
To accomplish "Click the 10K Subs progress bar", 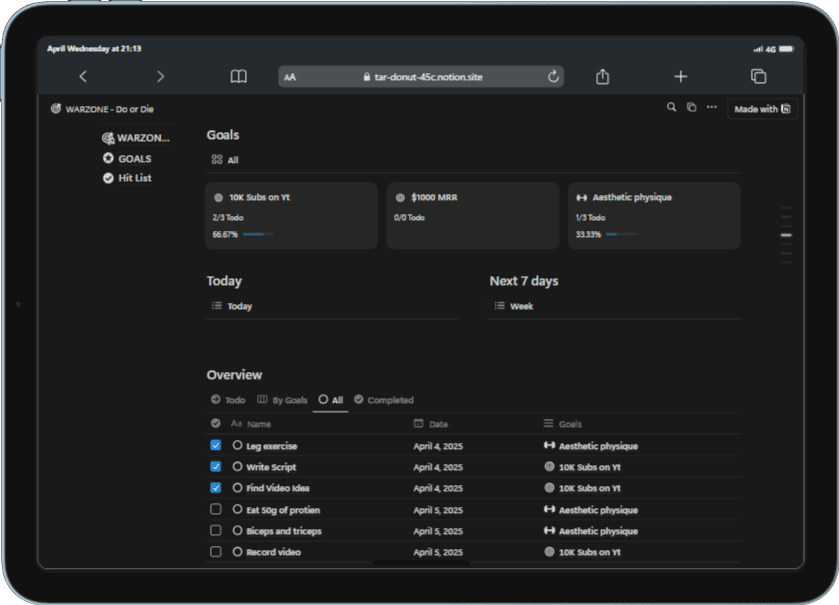I will click(x=258, y=234).
